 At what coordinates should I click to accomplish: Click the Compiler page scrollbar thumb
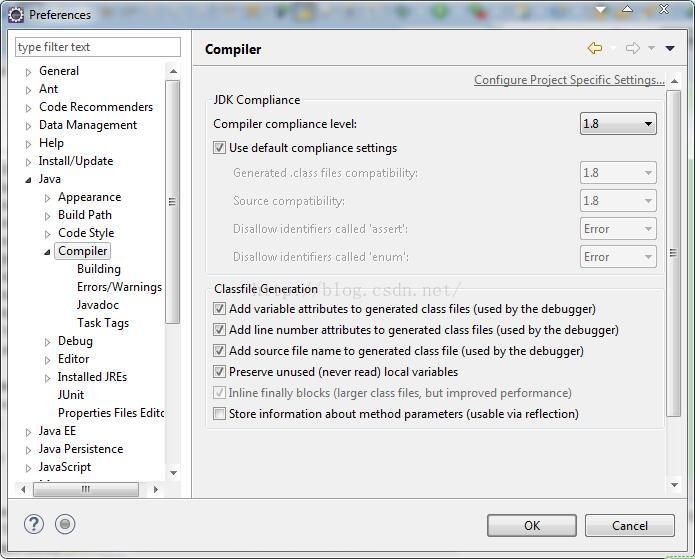tap(674, 253)
